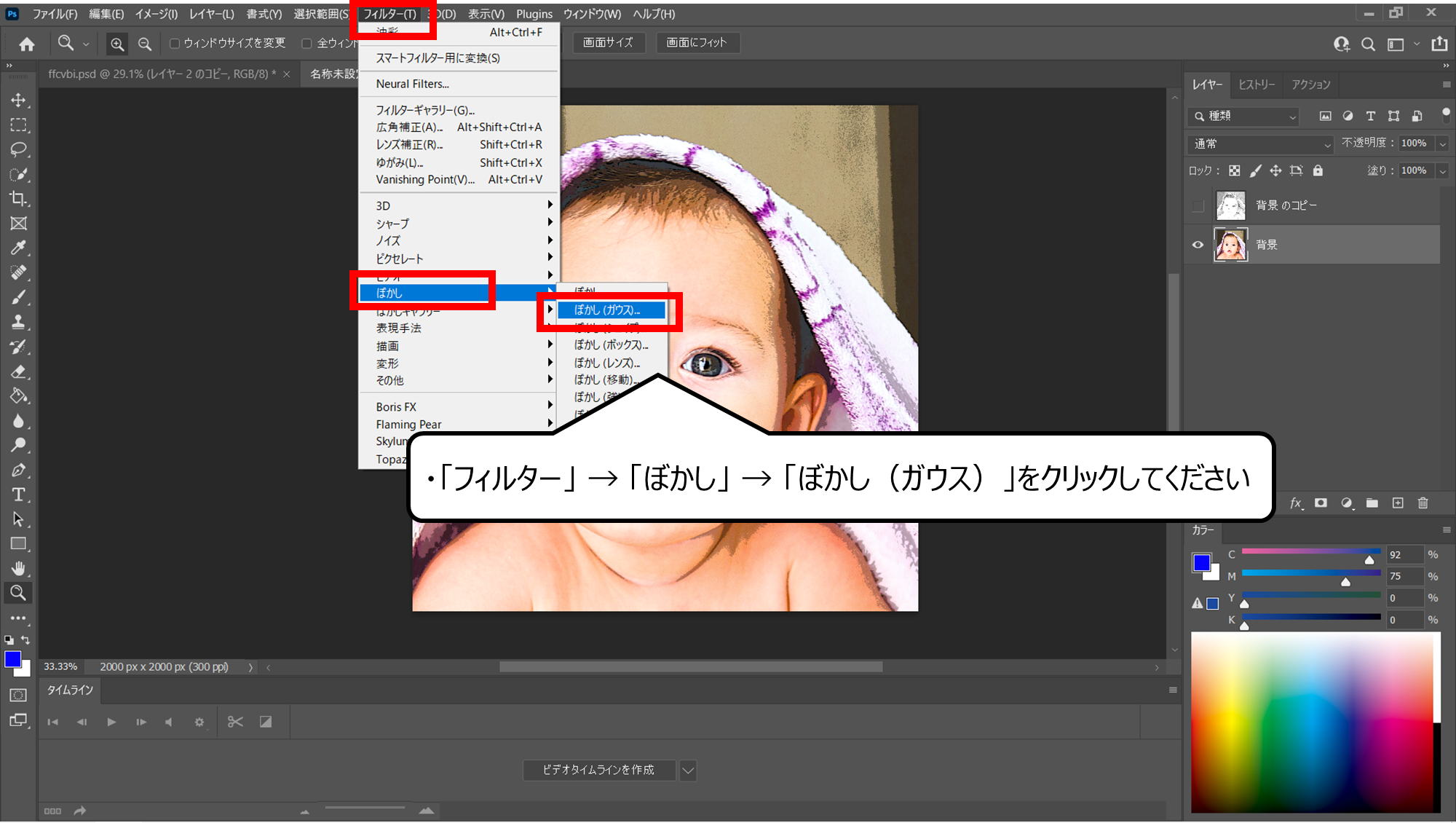Select the Pen tool

(19, 470)
